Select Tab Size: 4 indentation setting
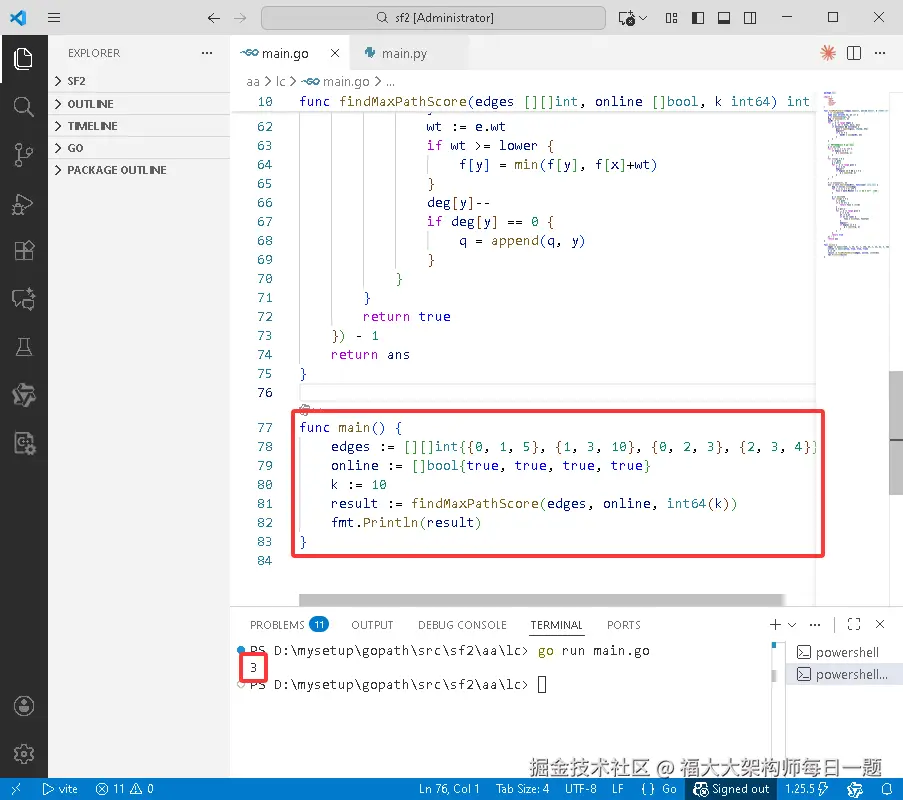Viewport: 903px width, 800px height. tap(522, 788)
